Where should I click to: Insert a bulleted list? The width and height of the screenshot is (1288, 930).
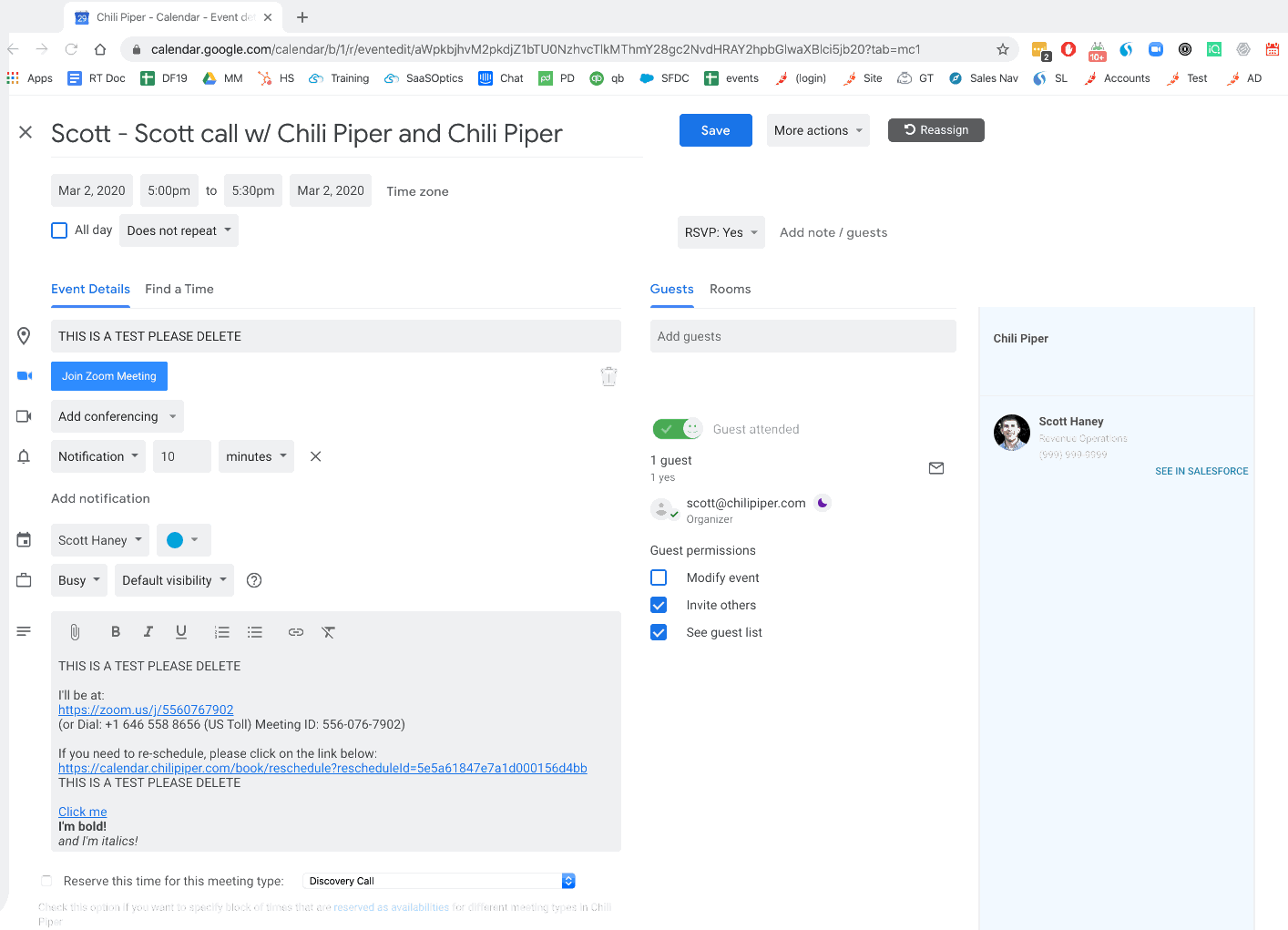click(255, 631)
